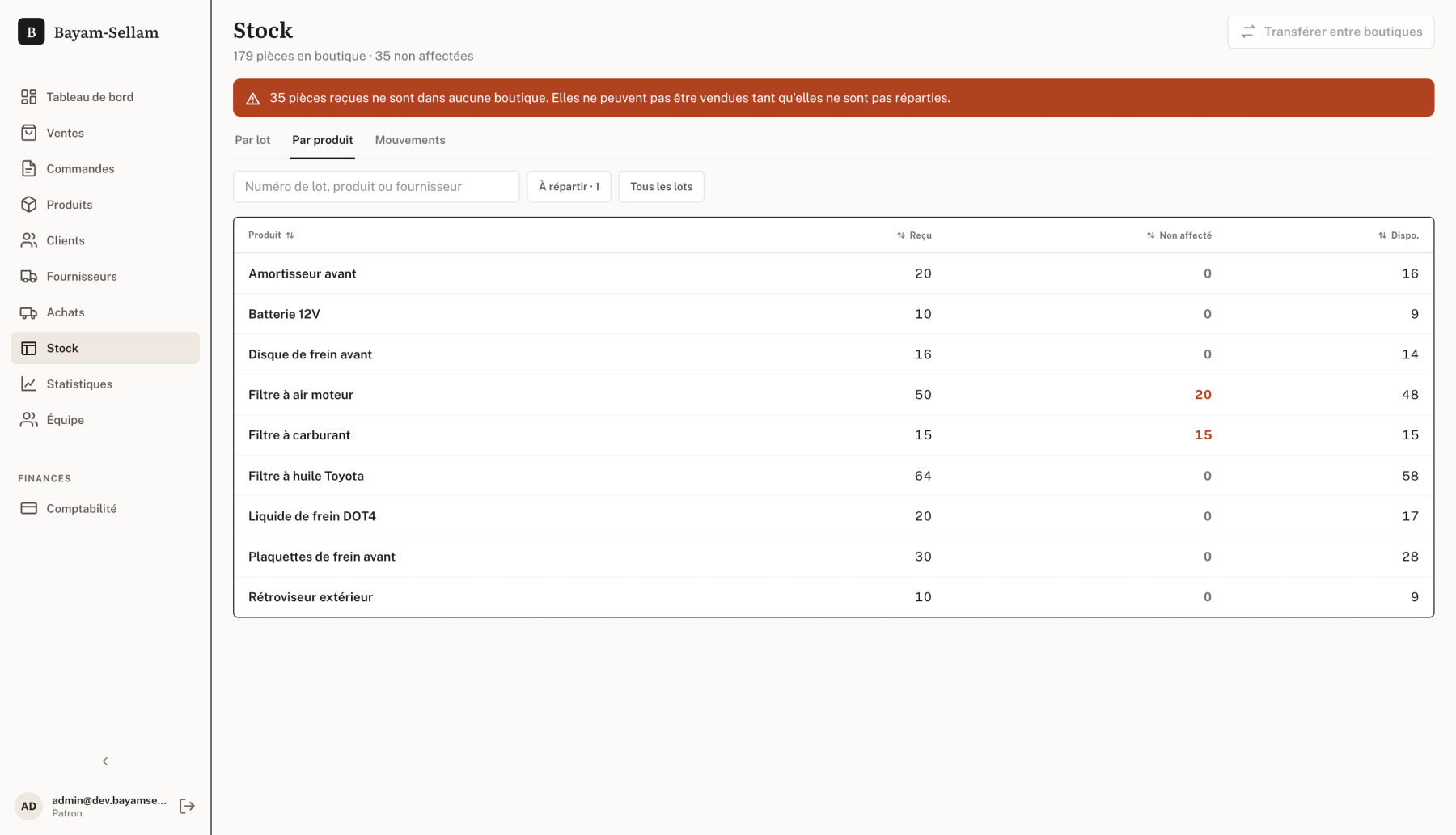Click the Batterie 12V product name
The width and height of the screenshot is (1456, 835).
pyautogui.click(x=284, y=314)
